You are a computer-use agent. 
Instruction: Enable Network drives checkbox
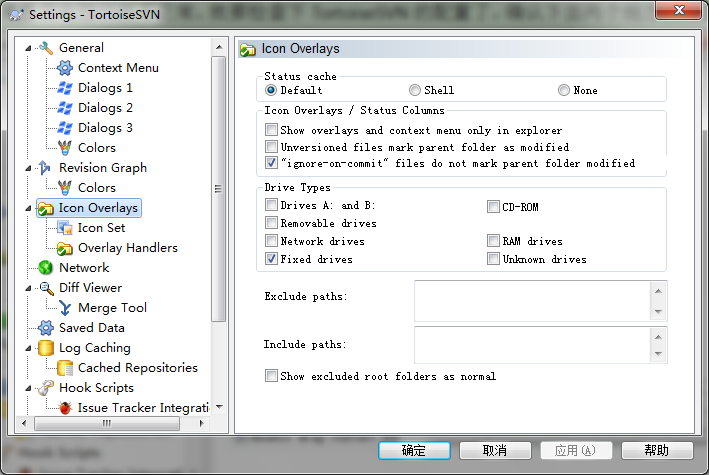click(x=271, y=241)
